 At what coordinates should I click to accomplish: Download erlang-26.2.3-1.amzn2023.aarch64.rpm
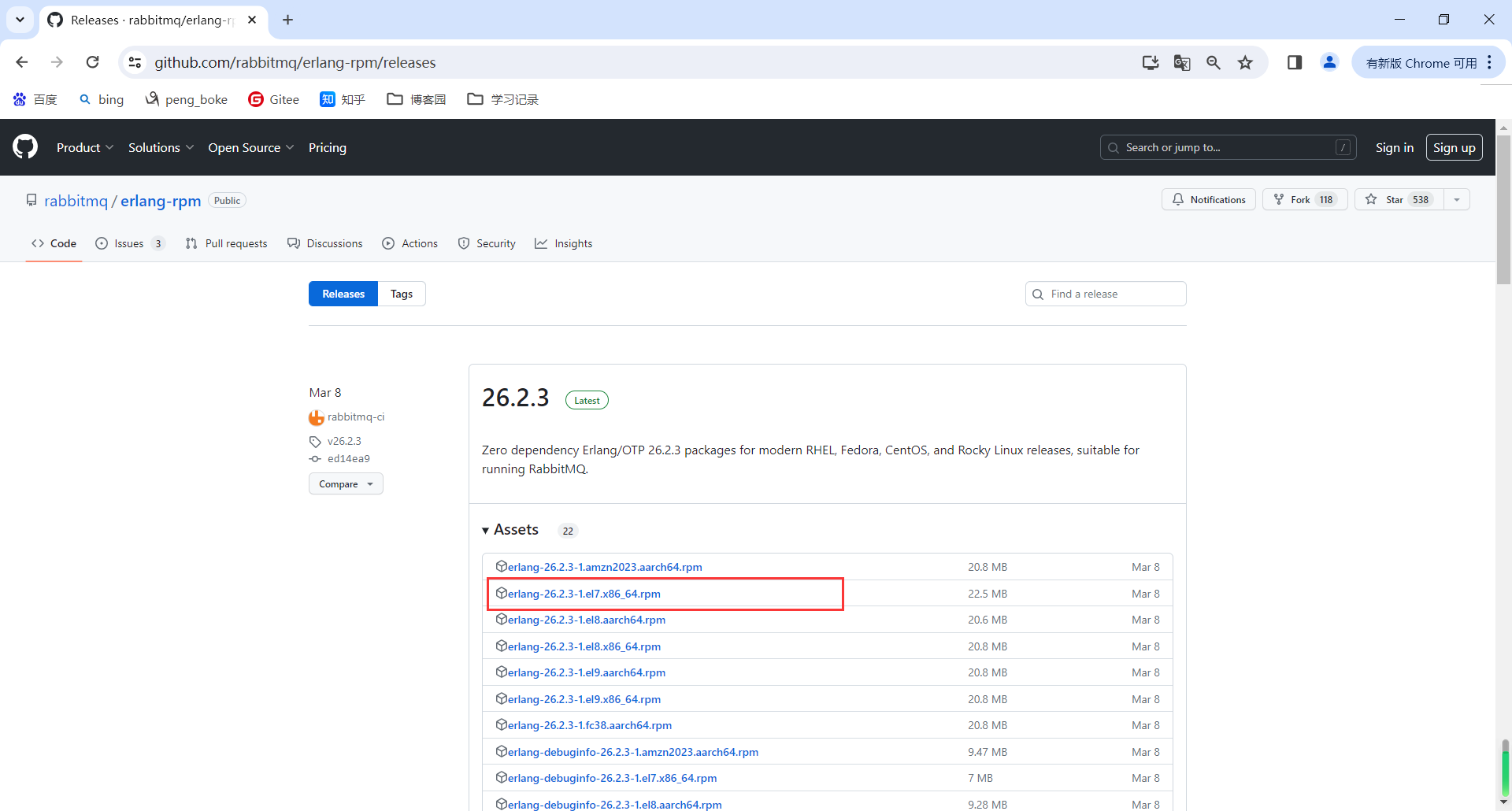(x=605, y=567)
